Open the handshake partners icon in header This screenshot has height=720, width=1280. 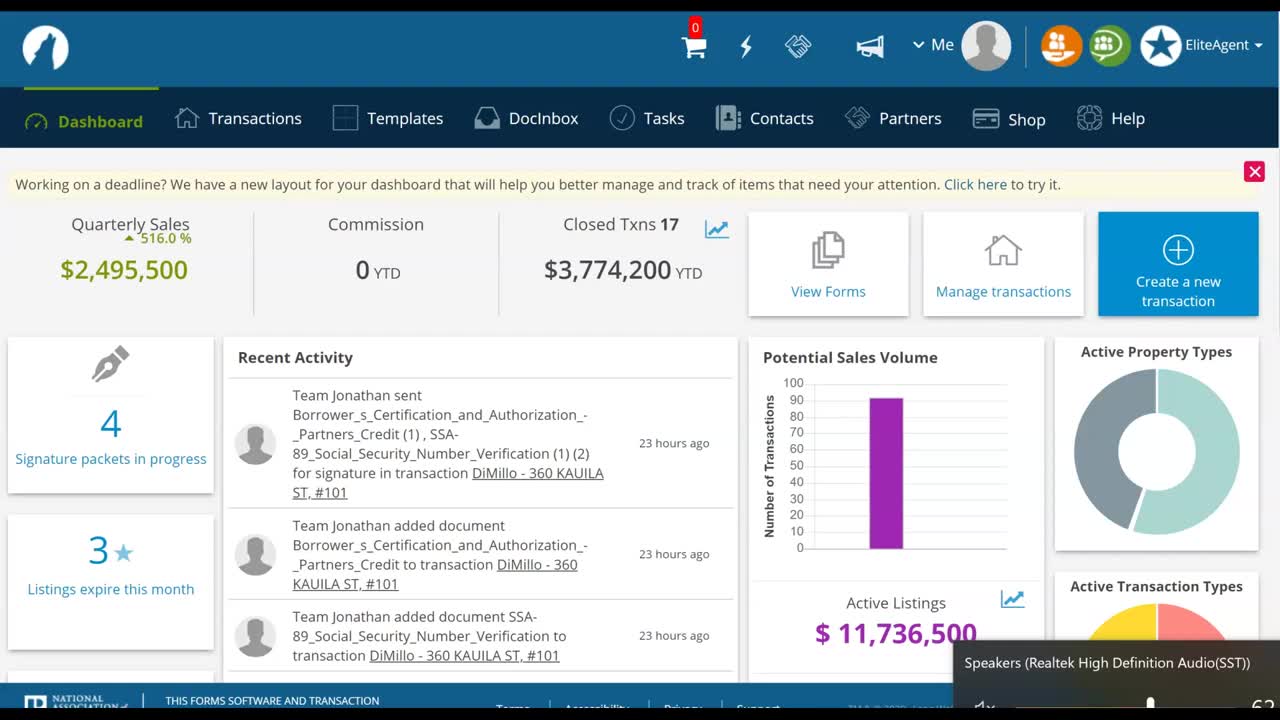pos(798,47)
